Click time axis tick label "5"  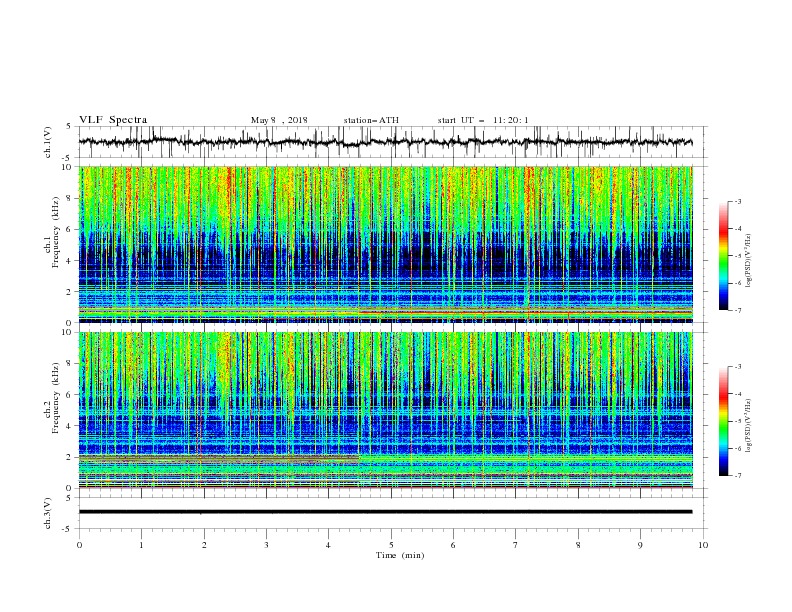tap(391, 545)
